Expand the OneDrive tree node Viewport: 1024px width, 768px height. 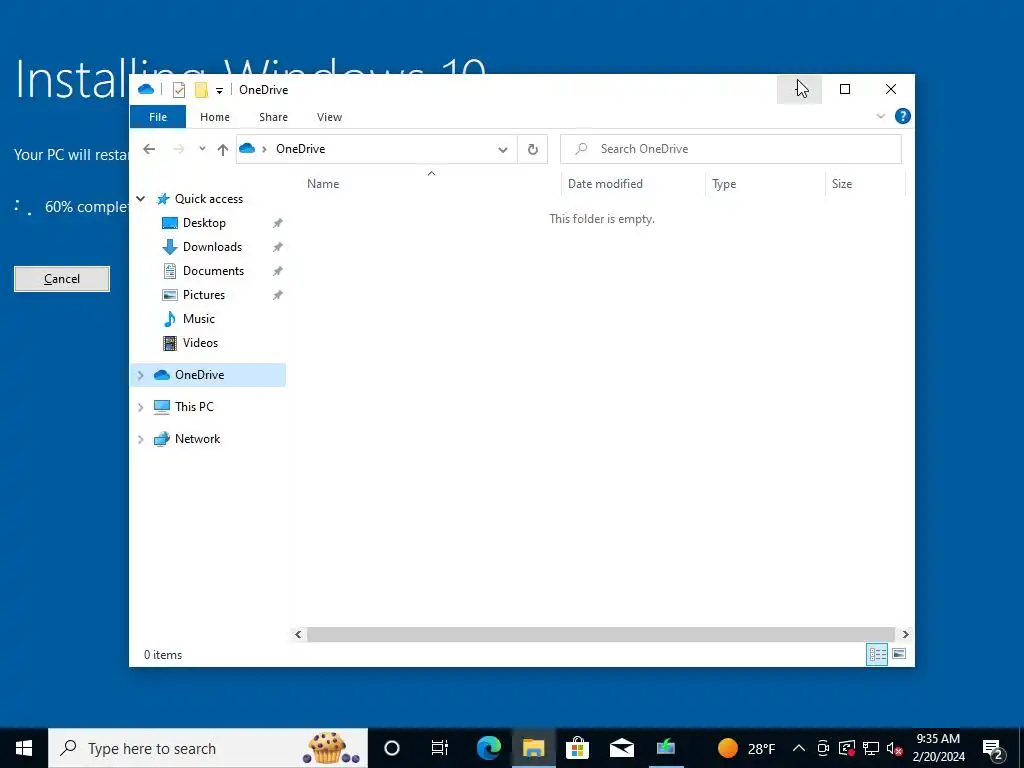pyautogui.click(x=140, y=375)
